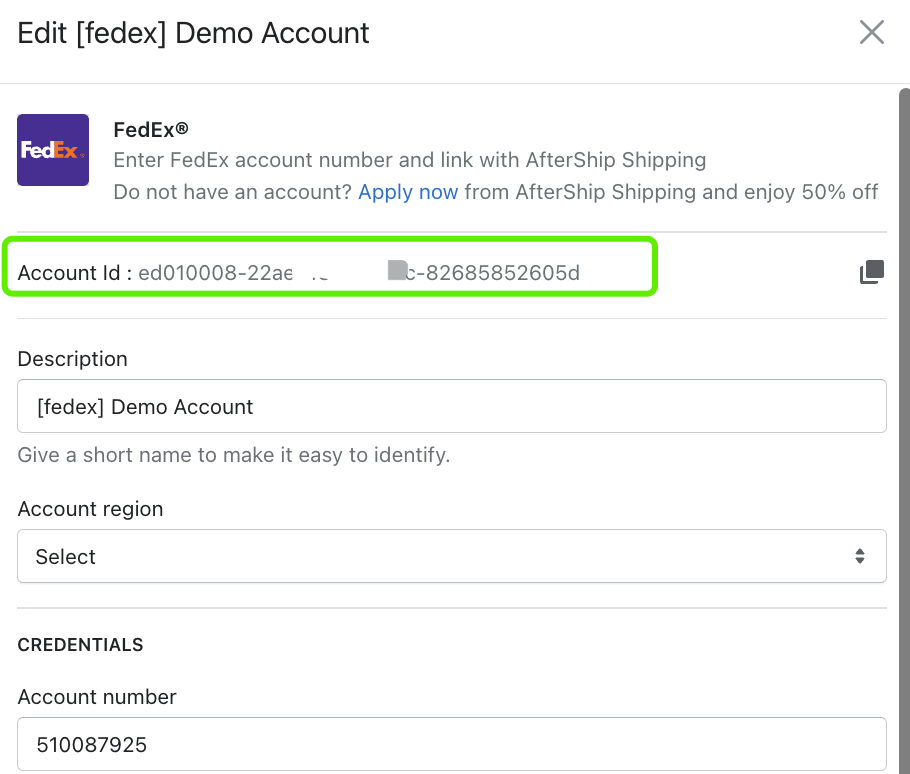Click the Account Id : label

pyautogui.click(x=75, y=272)
